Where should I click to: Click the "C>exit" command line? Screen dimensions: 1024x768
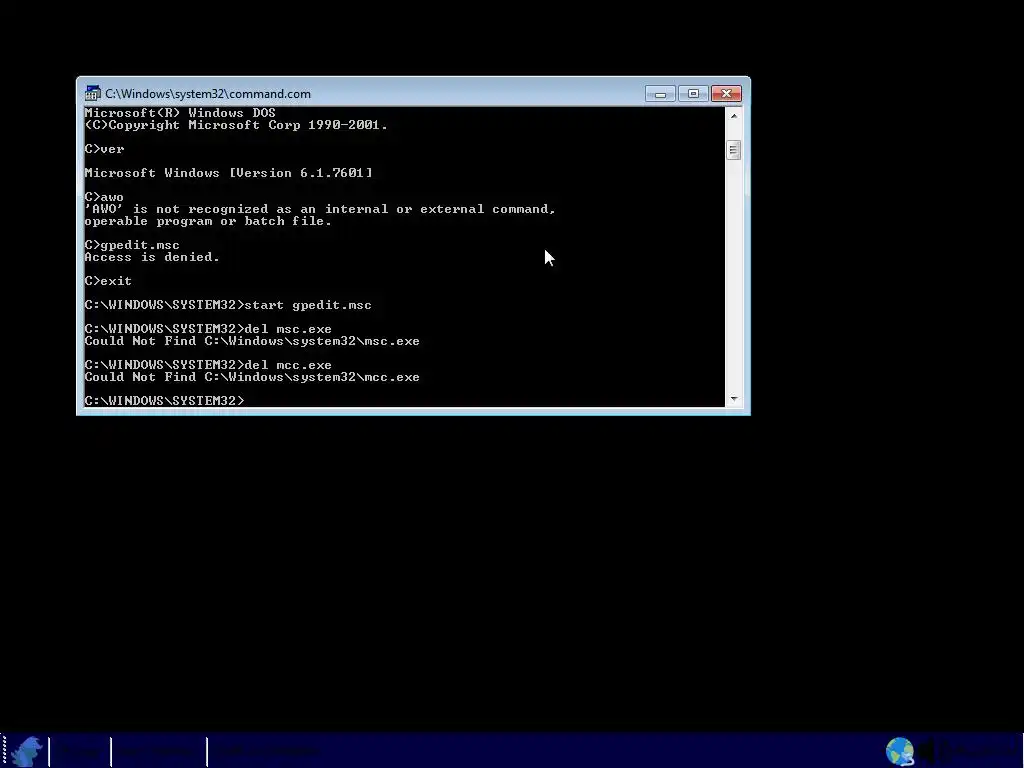(108, 281)
